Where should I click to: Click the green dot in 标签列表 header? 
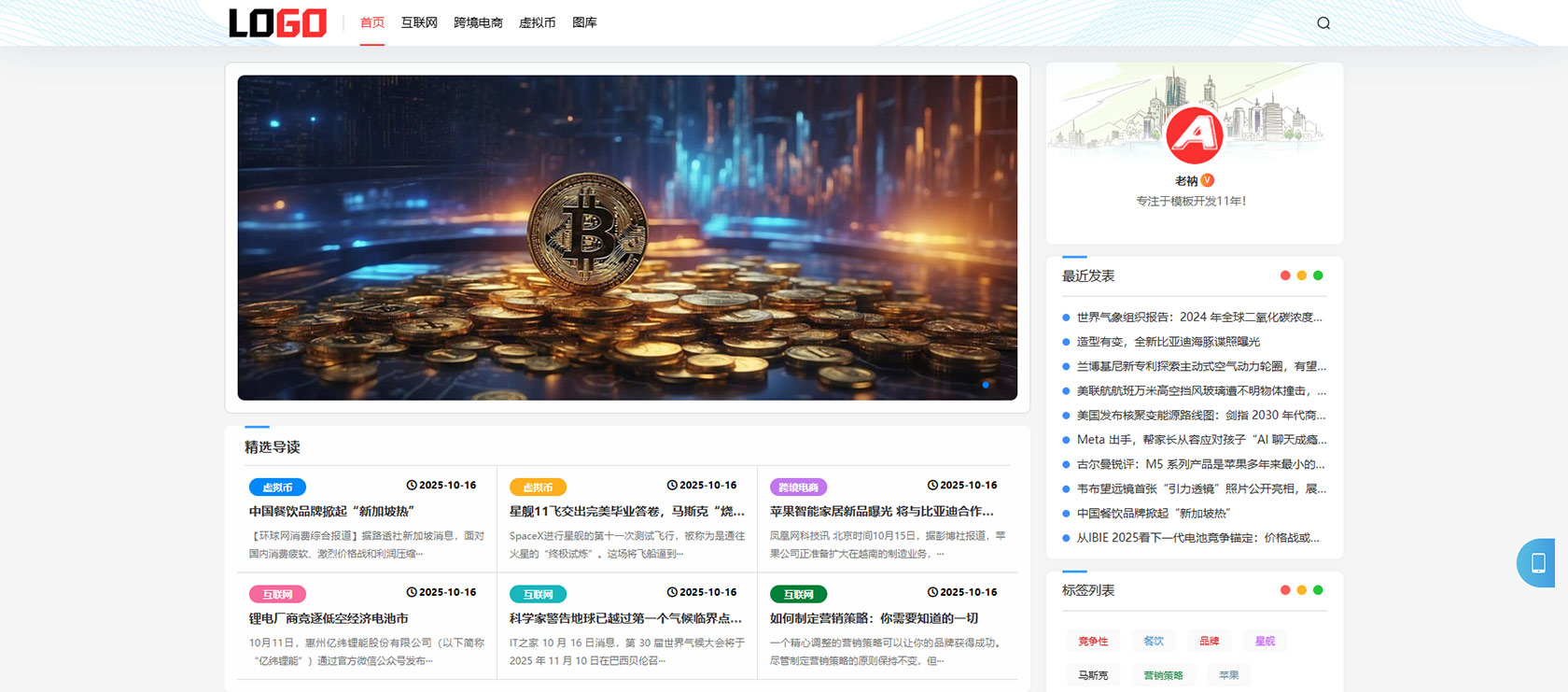(1318, 590)
